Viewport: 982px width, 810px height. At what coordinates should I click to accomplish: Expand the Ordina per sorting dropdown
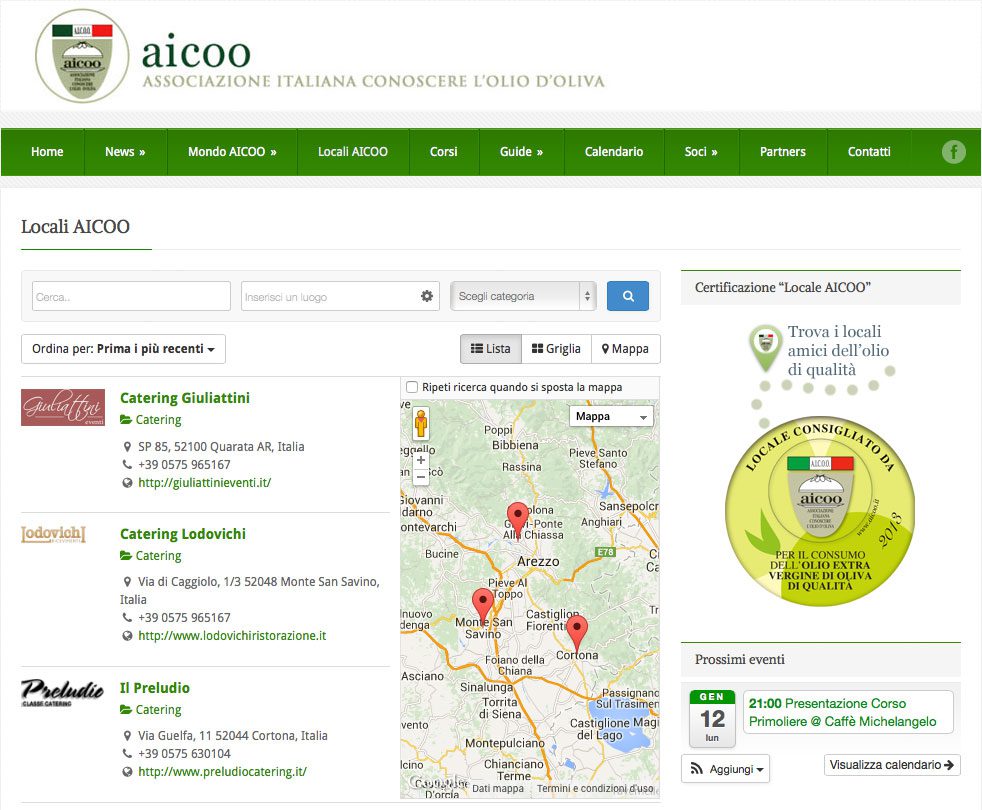pyautogui.click(x=123, y=349)
